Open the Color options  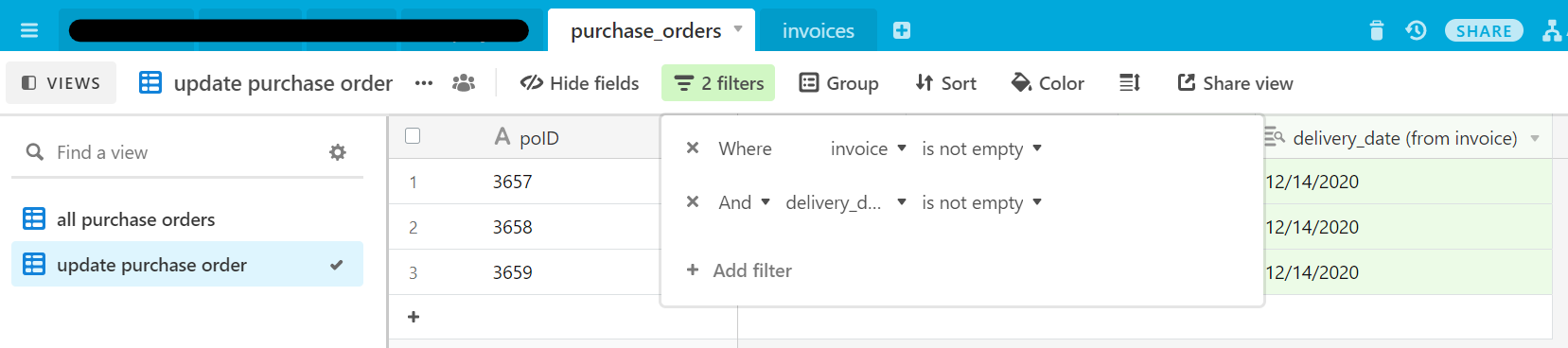(x=1048, y=83)
